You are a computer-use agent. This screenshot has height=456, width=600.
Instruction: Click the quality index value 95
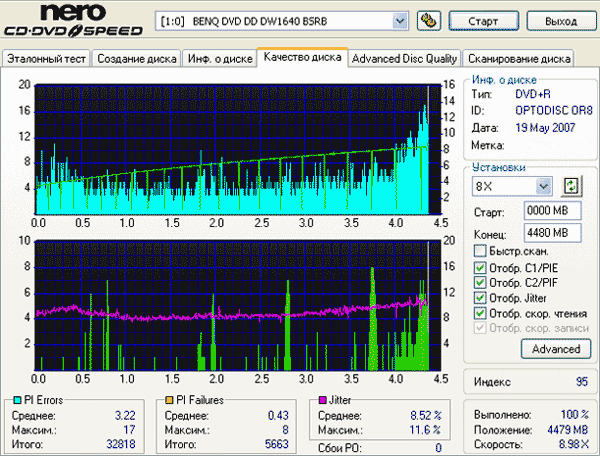point(582,381)
